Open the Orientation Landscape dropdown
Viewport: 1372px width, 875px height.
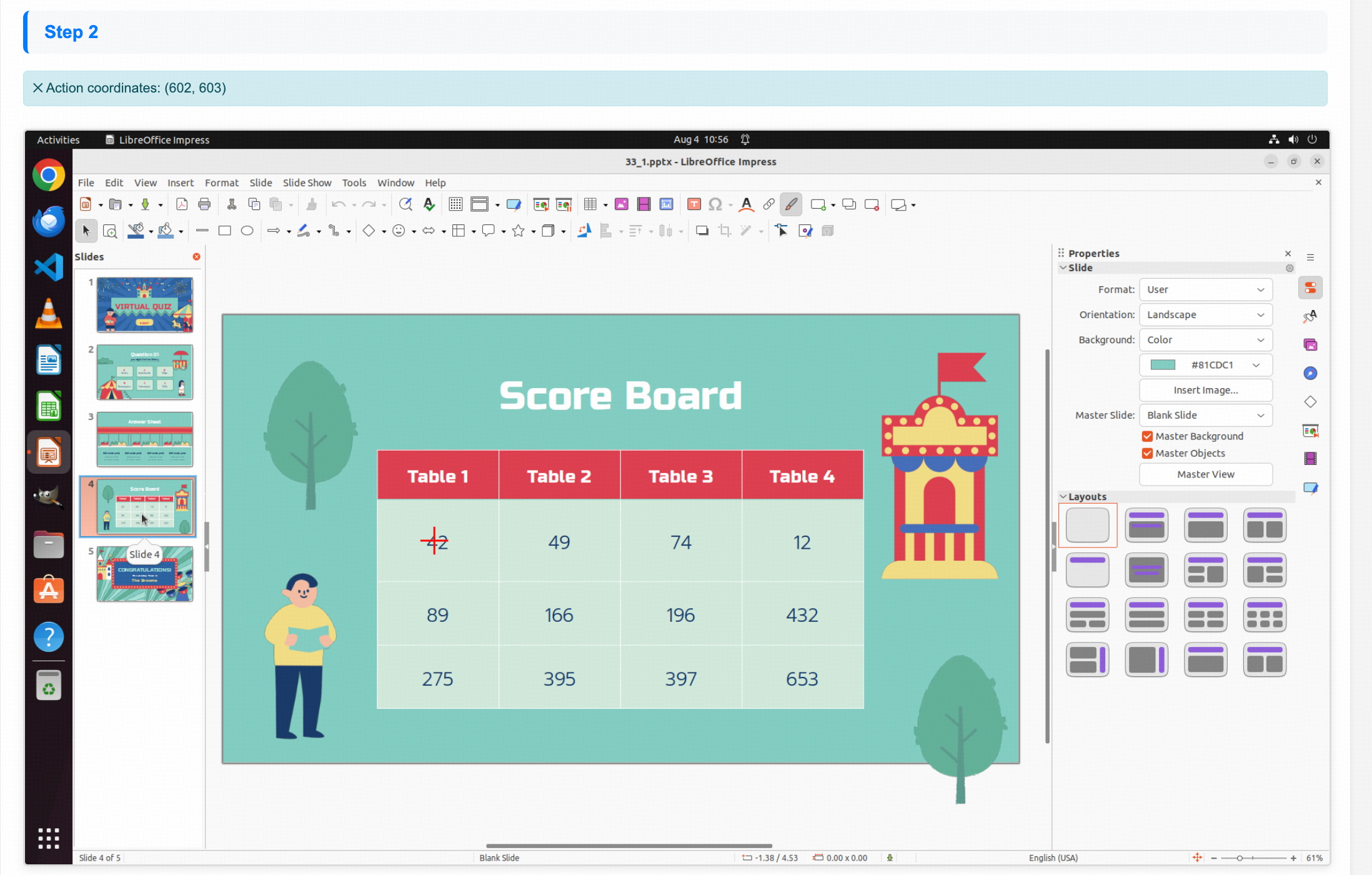[1205, 315]
